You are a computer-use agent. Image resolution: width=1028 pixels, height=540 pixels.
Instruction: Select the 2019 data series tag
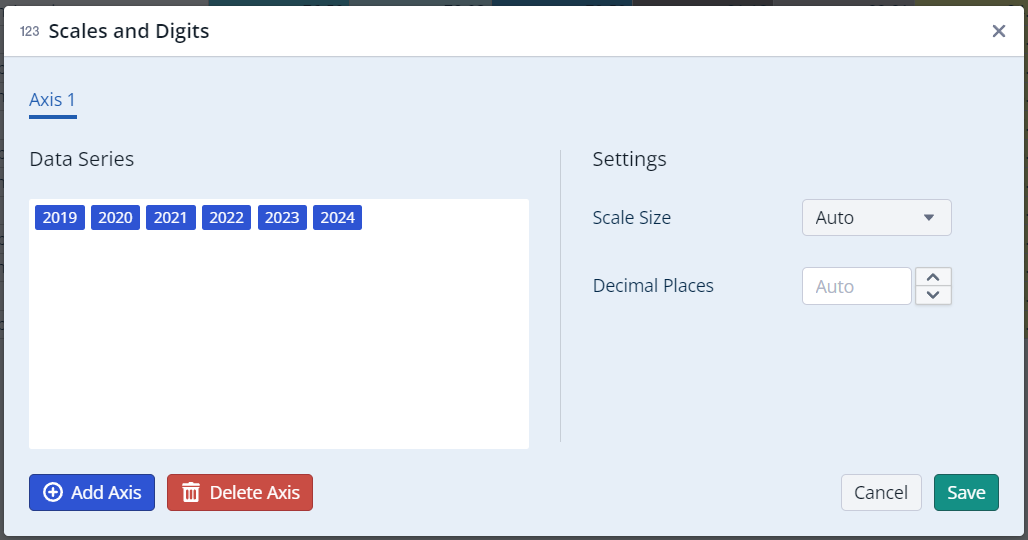tap(60, 218)
